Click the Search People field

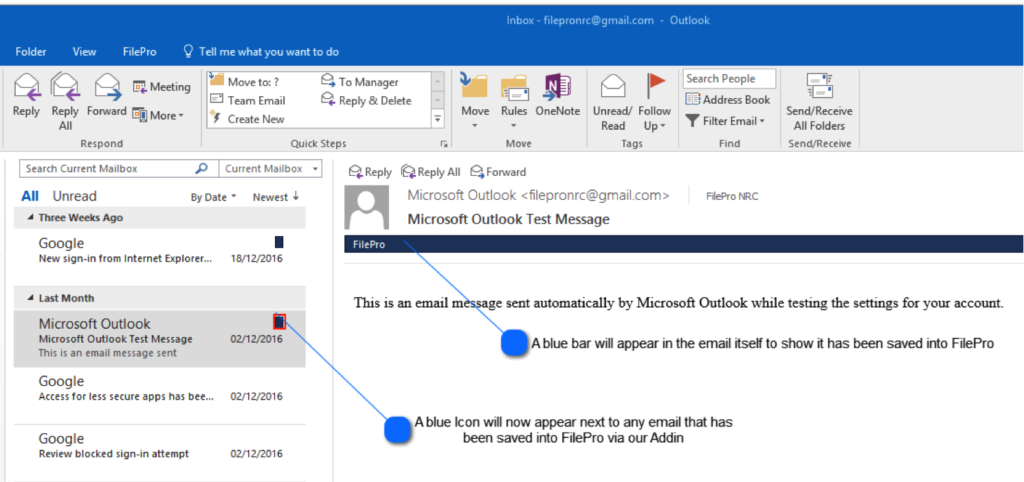[729, 78]
